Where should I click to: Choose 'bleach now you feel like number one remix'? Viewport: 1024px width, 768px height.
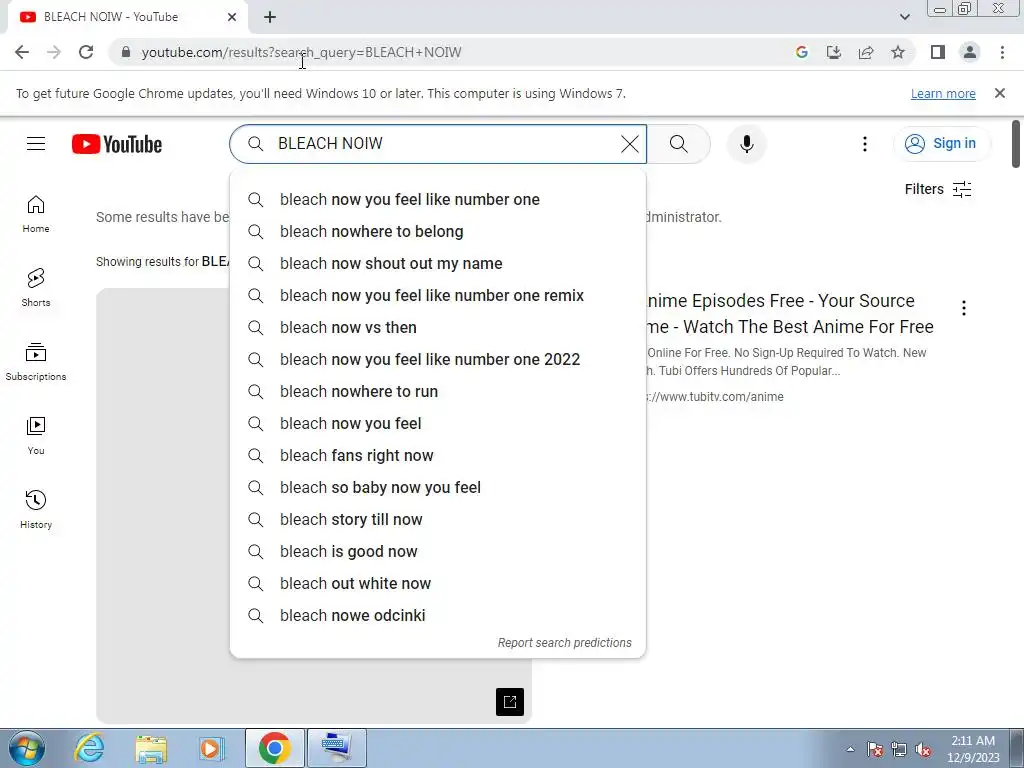coord(438,296)
